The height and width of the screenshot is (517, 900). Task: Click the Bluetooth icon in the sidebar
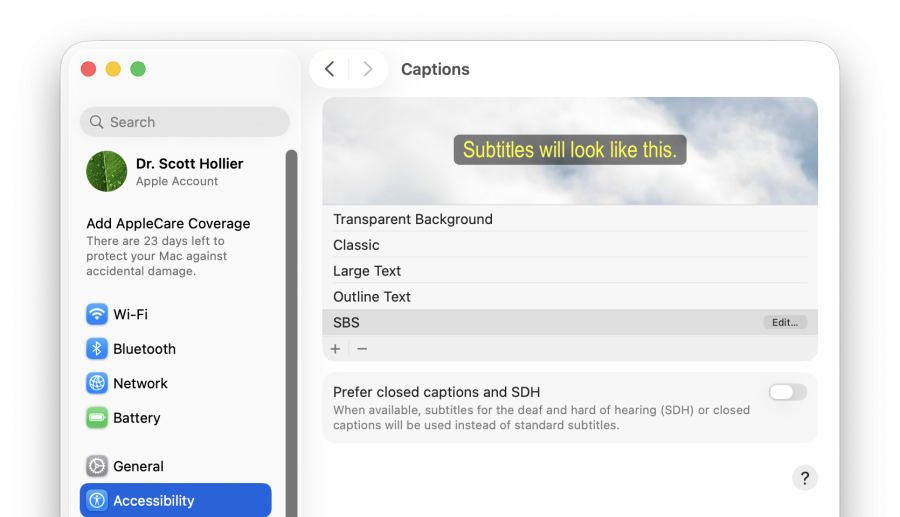(x=97, y=349)
